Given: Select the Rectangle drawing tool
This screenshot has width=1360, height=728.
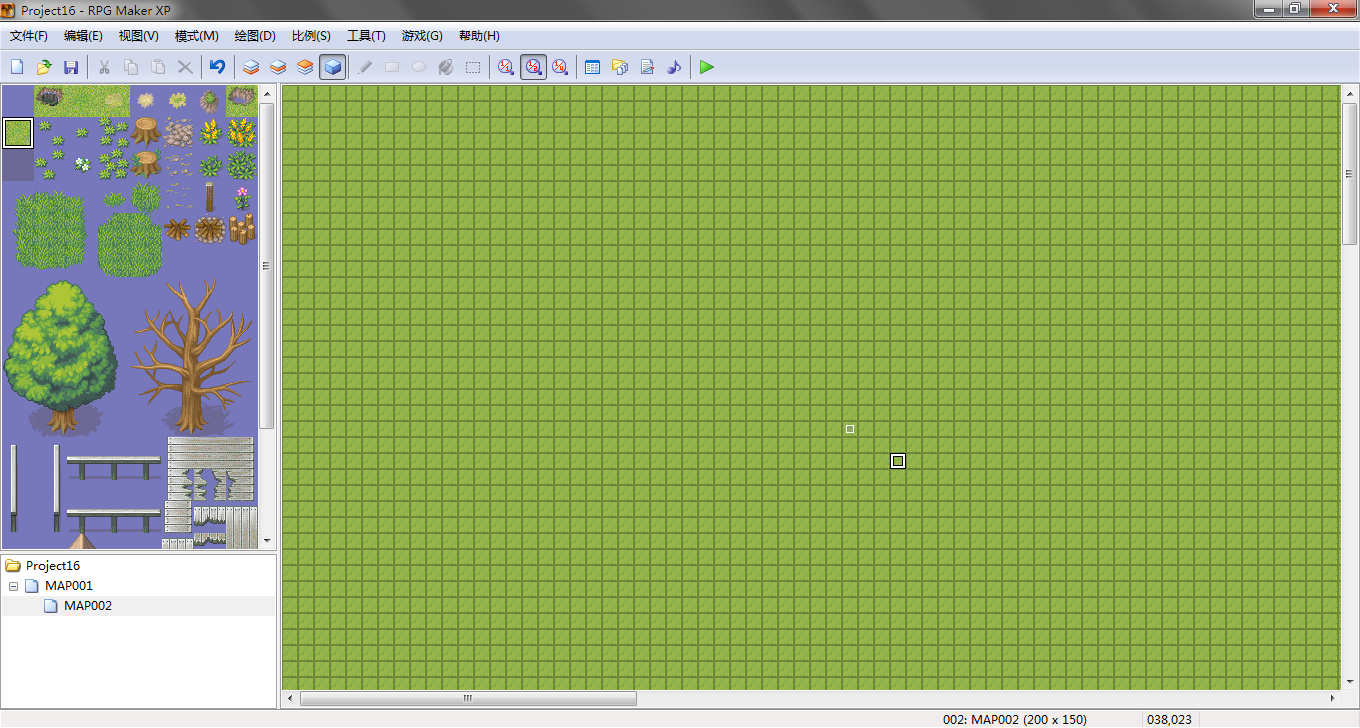Looking at the screenshot, I should pyautogui.click(x=392, y=67).
